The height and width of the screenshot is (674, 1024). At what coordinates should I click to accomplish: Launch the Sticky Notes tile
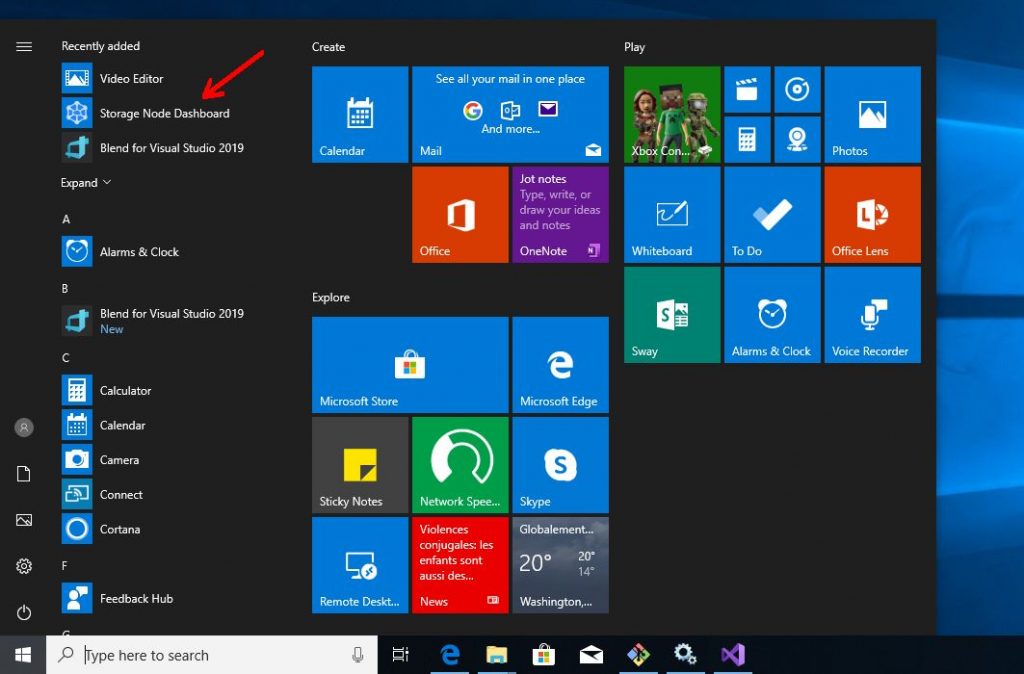[360, 465]
